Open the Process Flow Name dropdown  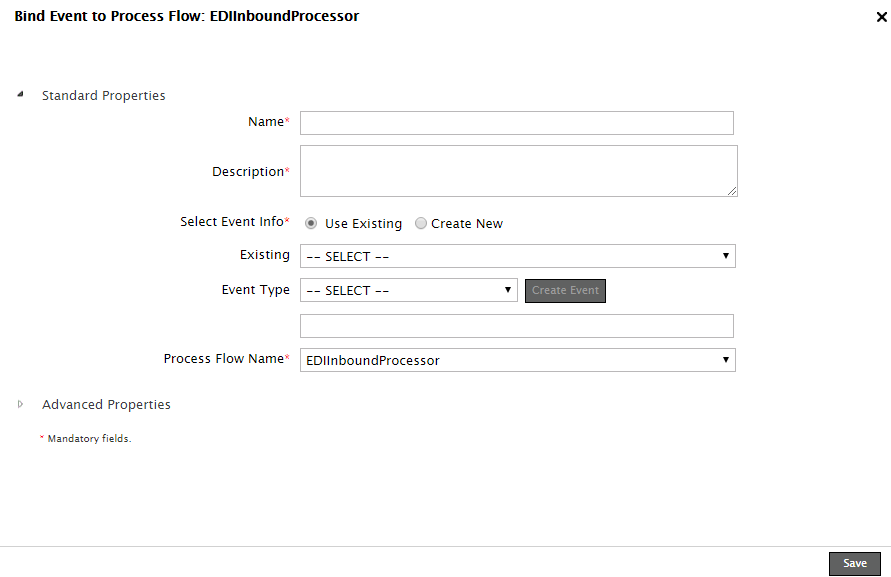[x=517, y=360]
